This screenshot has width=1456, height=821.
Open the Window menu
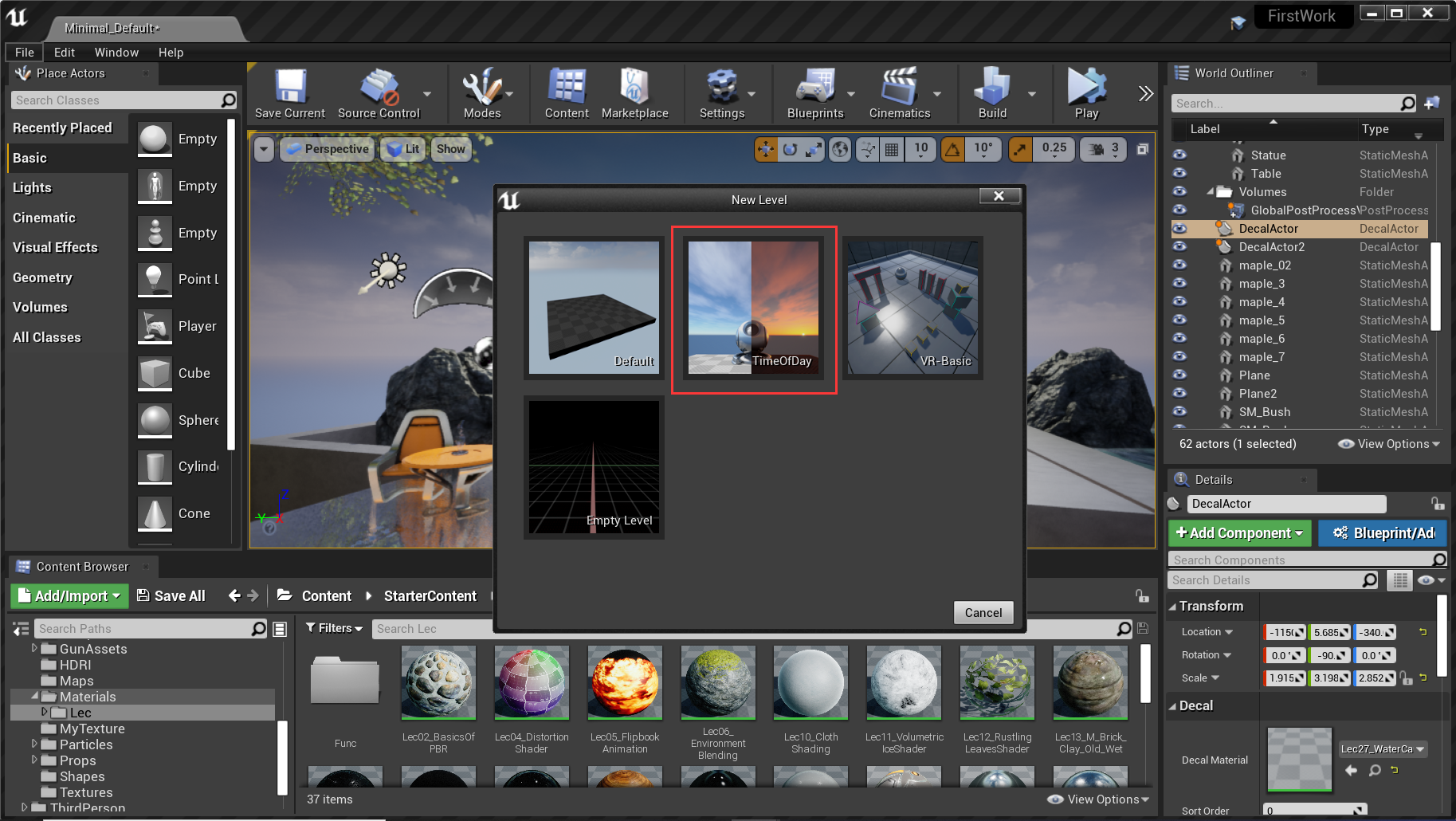click(116, 52)
